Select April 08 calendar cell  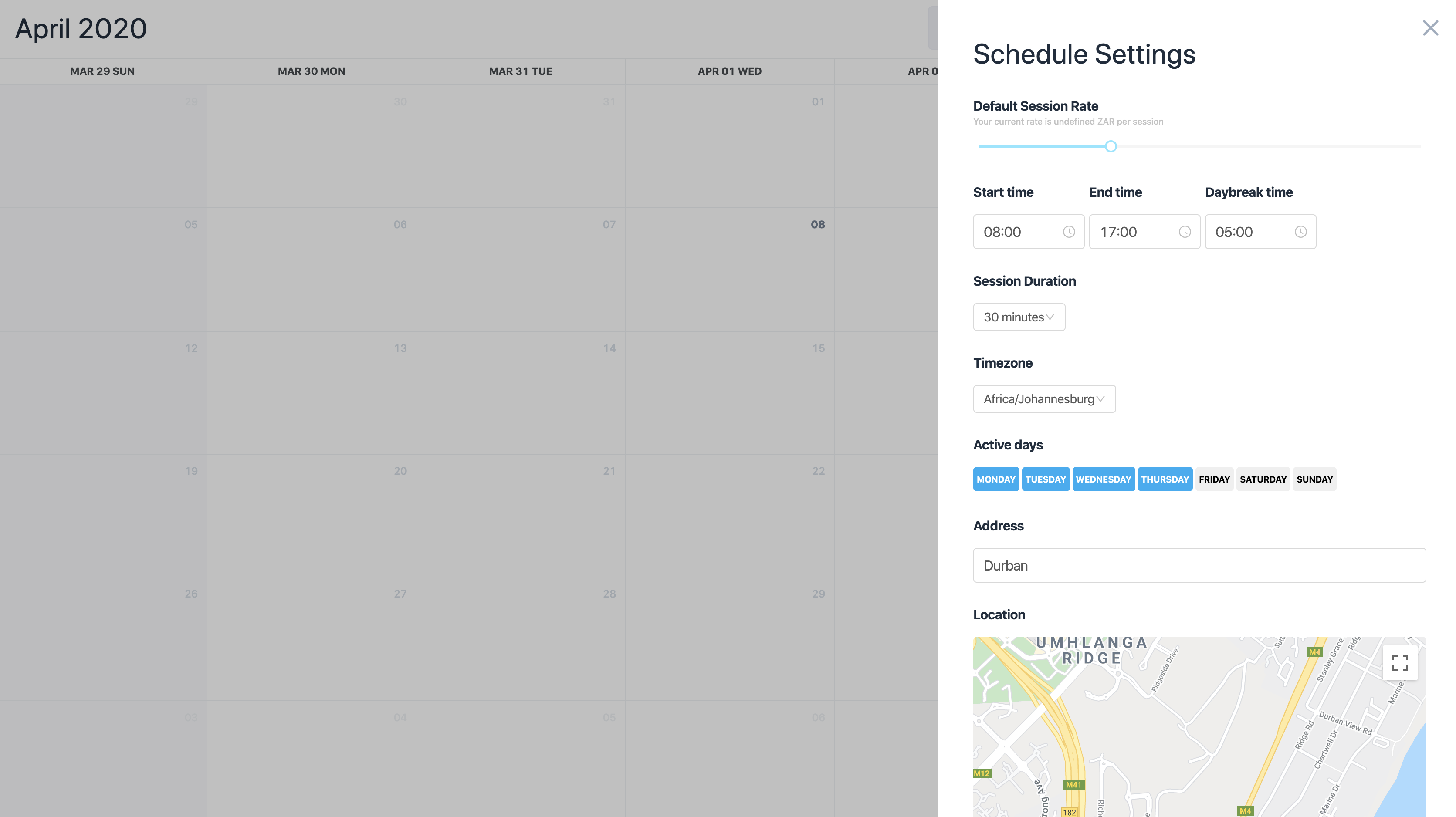tap(729, 270)
